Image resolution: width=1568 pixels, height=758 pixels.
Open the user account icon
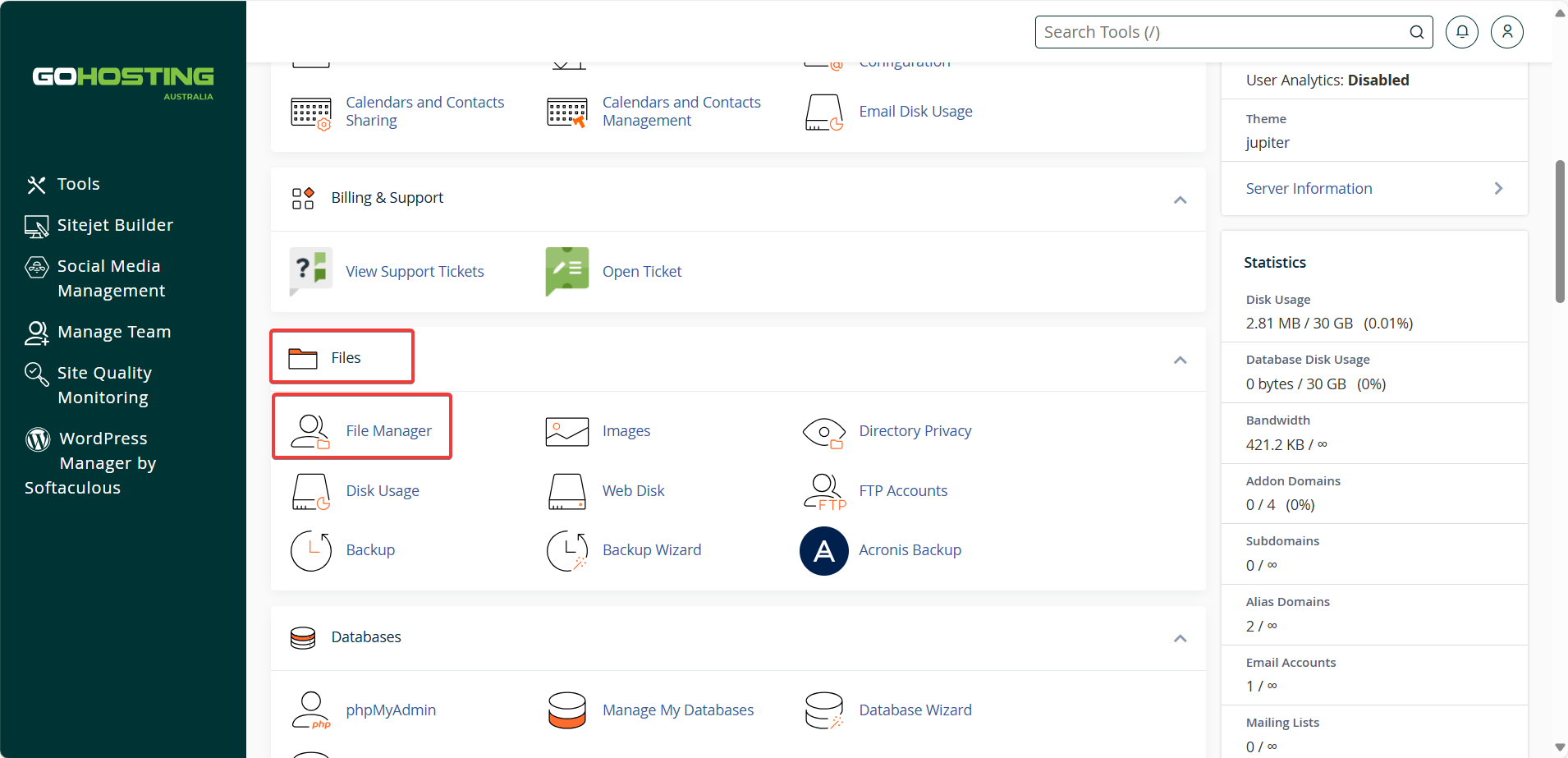pyautogui.click(x=1507, y=32)
